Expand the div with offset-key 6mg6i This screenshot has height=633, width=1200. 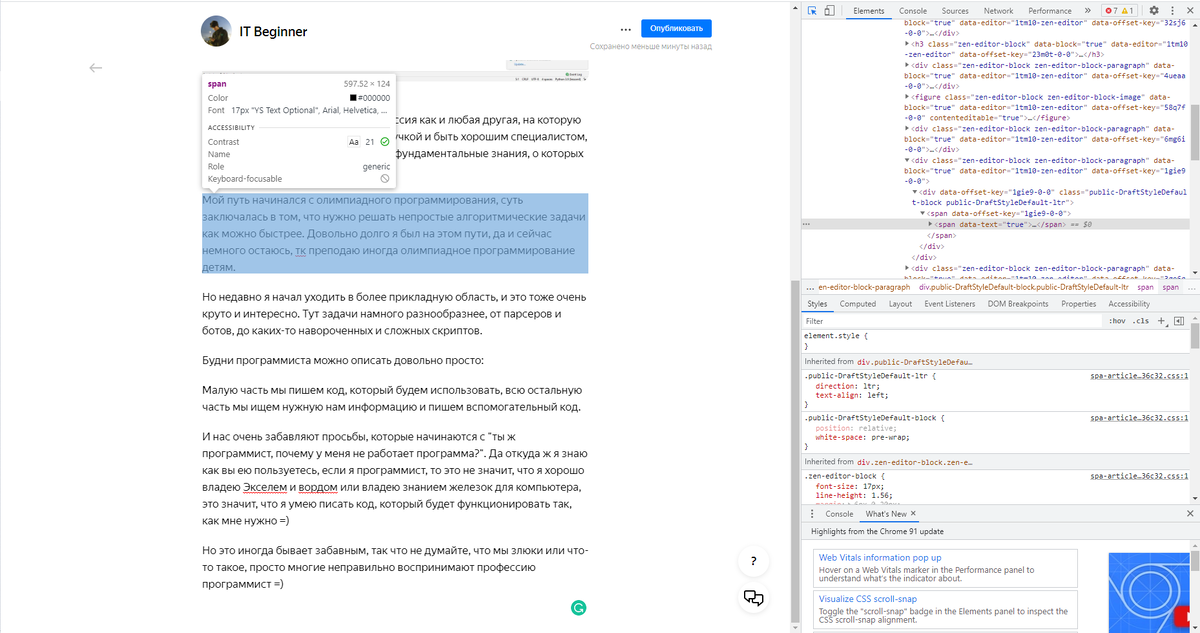click(906, 128)
